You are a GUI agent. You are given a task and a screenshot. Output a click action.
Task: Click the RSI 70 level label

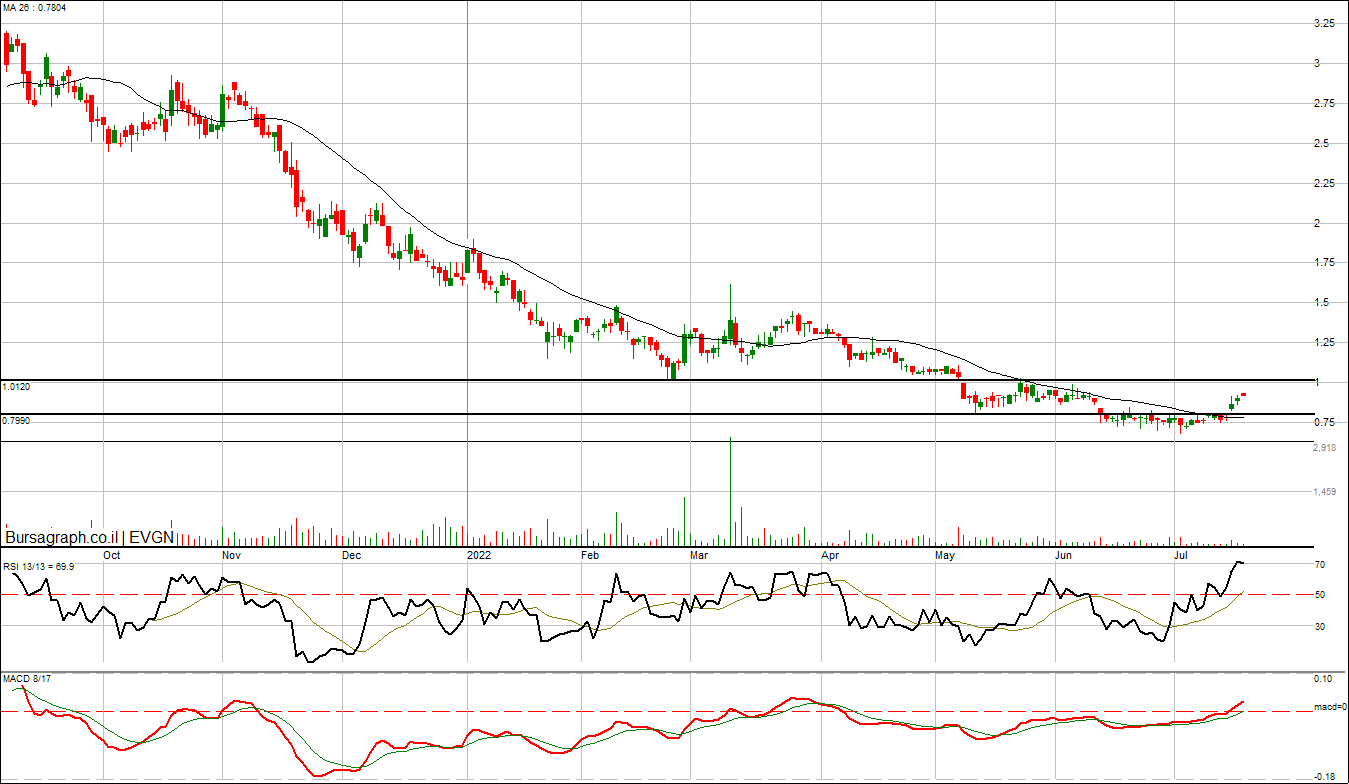1320,565
